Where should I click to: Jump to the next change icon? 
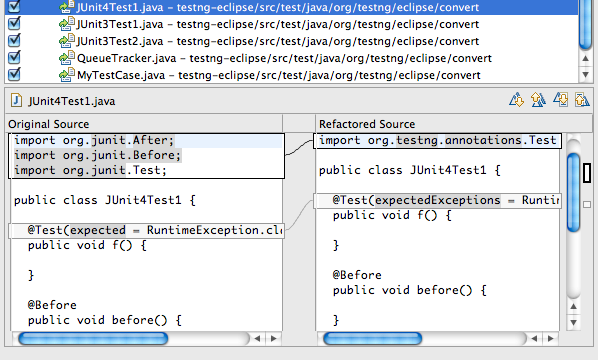560,100
